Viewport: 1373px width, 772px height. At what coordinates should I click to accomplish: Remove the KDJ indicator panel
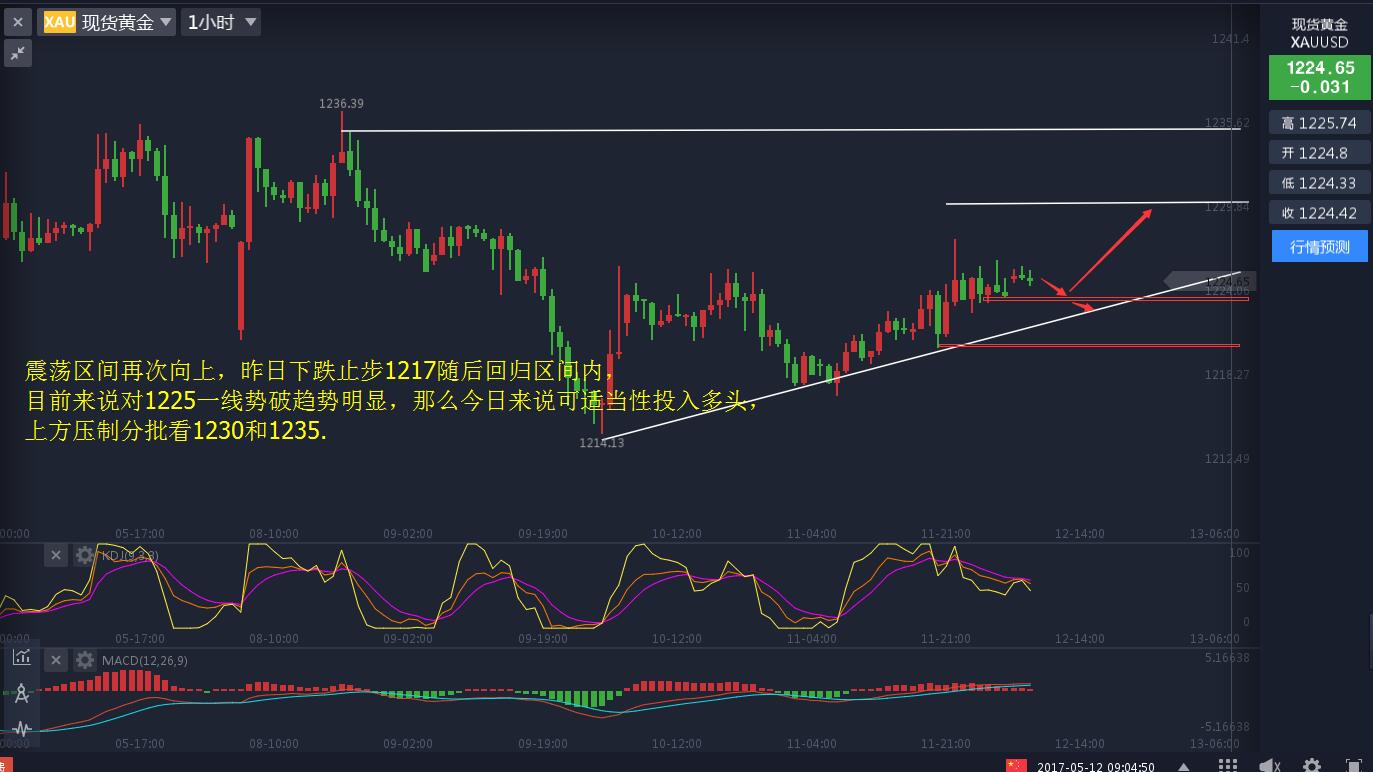click(56, 555)
